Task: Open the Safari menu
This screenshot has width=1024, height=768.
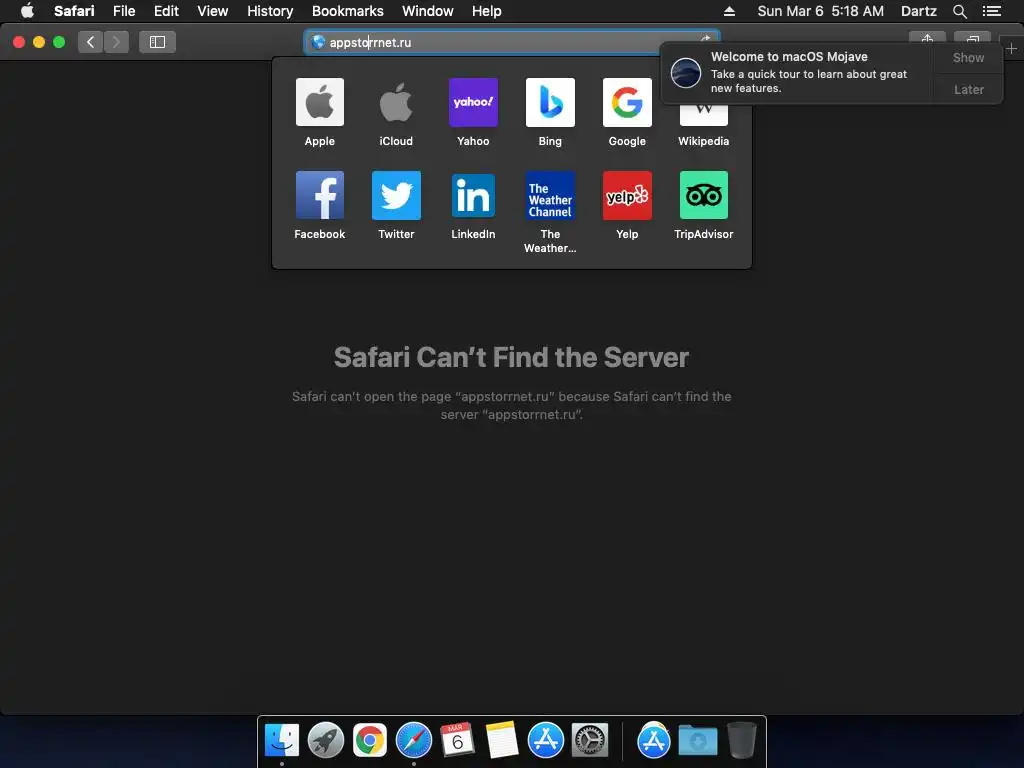Action: click(x=74, y=11)
